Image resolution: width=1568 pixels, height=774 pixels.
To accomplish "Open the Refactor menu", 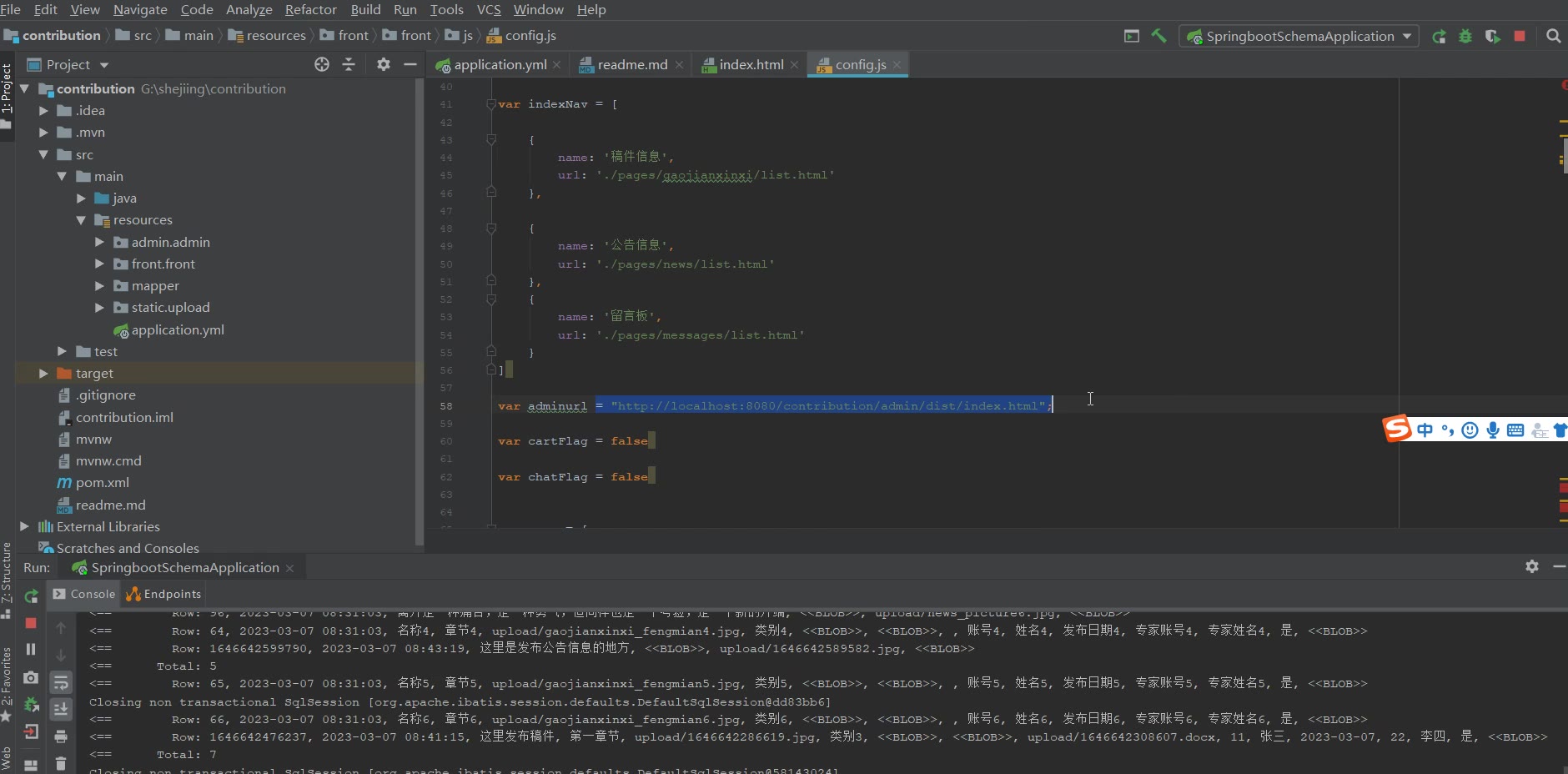I will click(x=310, y=9).
